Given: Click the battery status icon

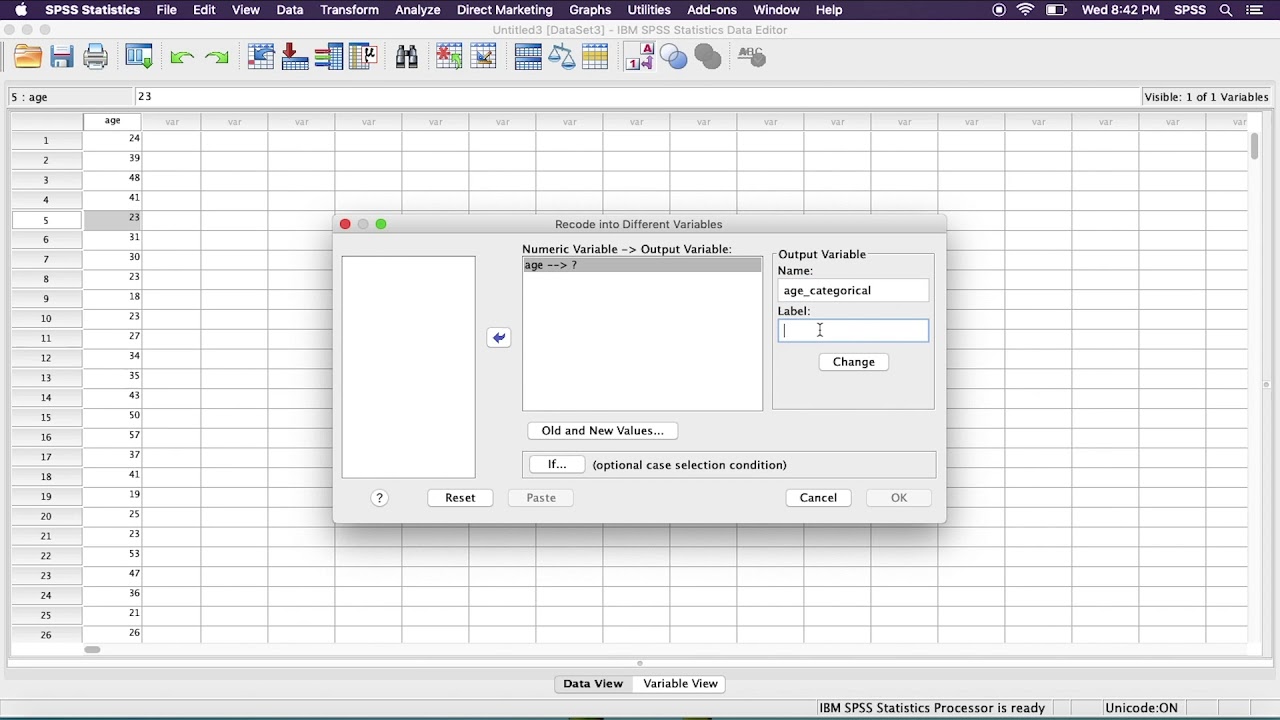Looking at the screenshot, I should pyautogui.click(x=1056, y=10).
